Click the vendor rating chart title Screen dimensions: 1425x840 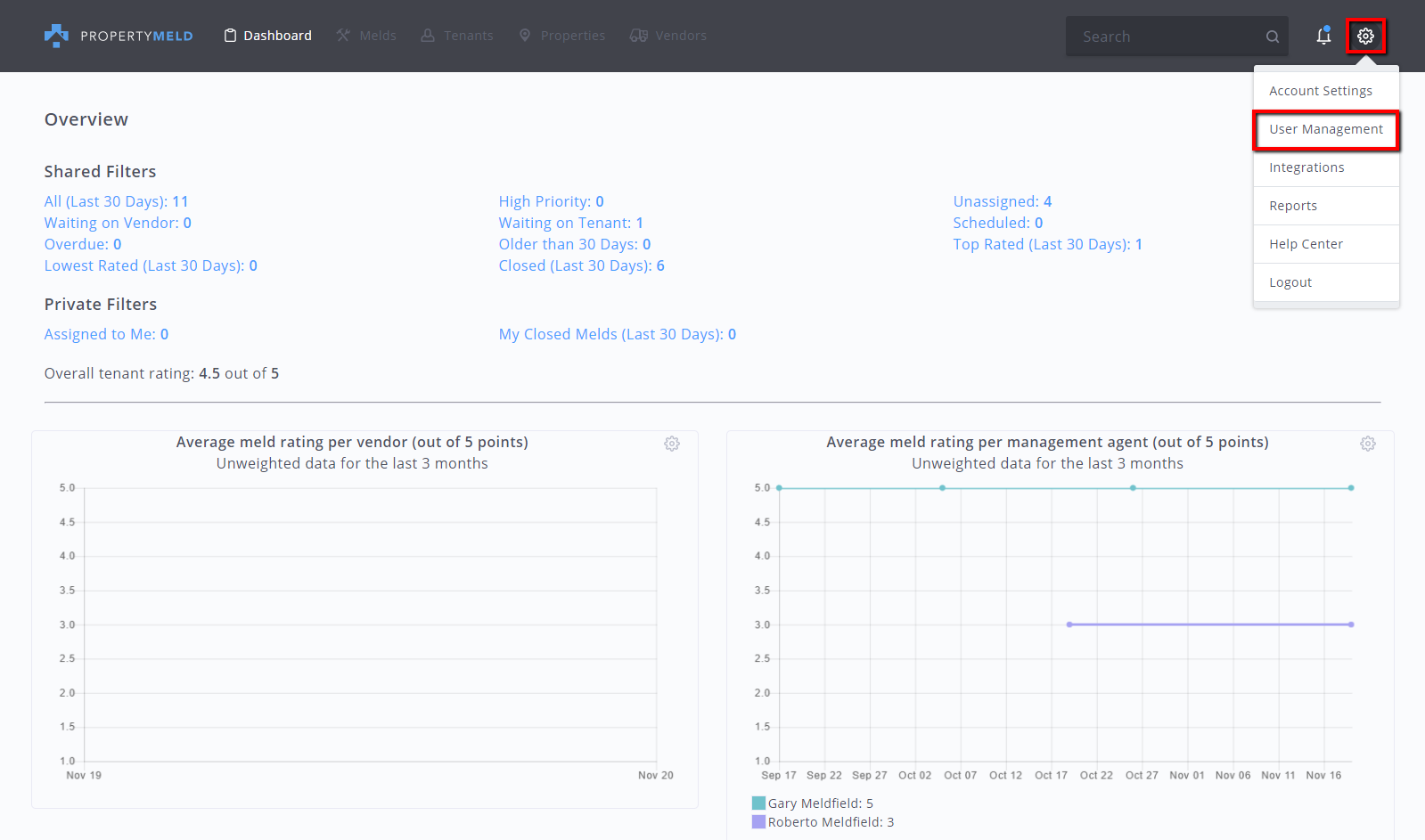pyautogui.click(x=352, y=442)
